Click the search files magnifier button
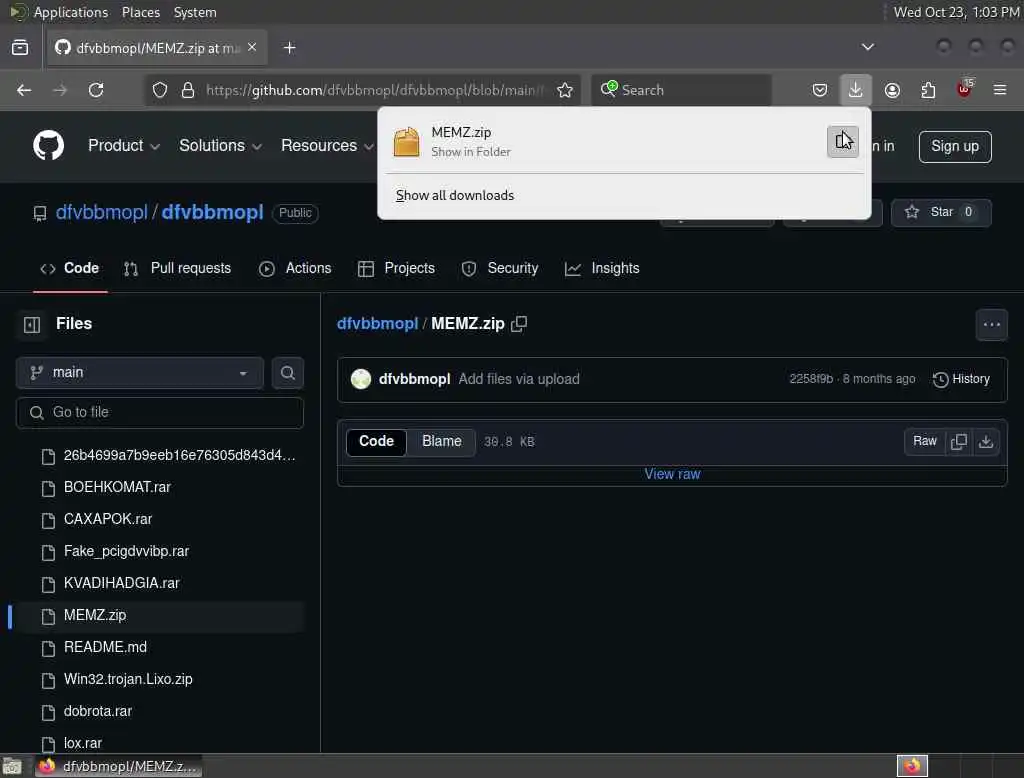 click(287, 372)
